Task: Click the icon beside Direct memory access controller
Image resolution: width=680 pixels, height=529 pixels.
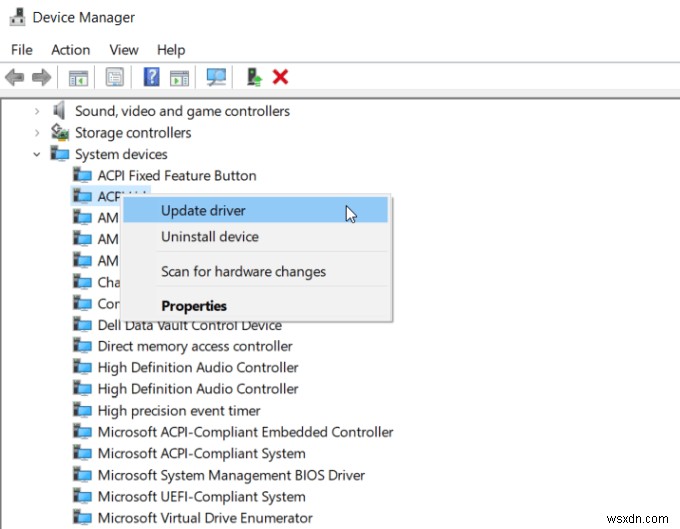Action: [82, 346]
